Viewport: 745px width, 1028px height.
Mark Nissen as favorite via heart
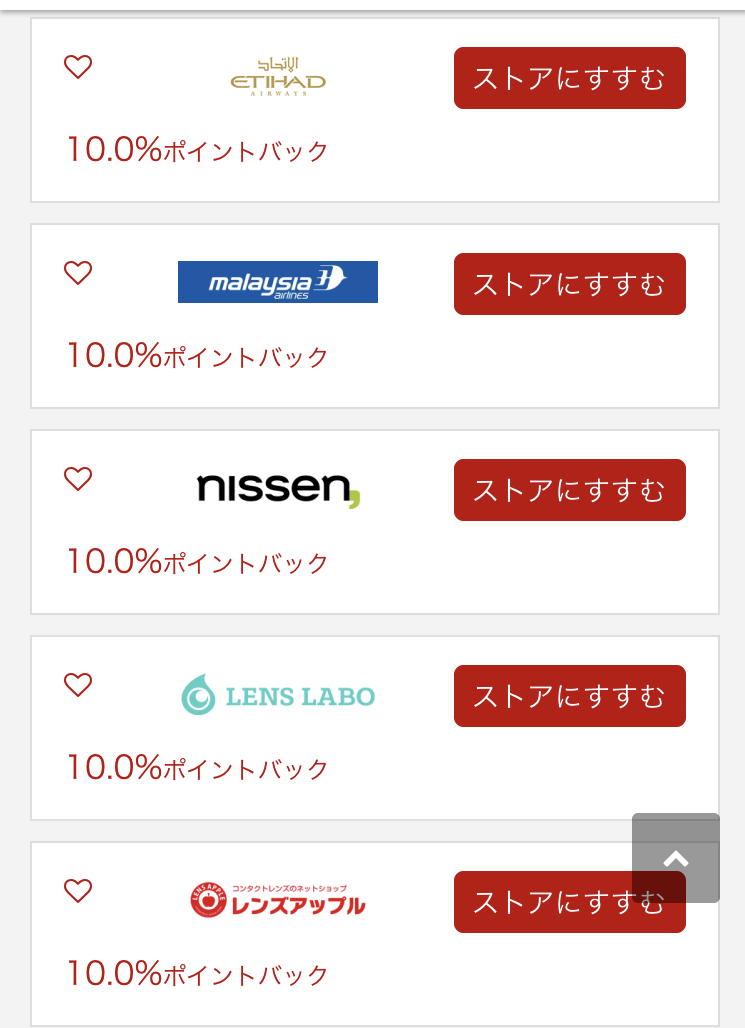pos(77,478)
